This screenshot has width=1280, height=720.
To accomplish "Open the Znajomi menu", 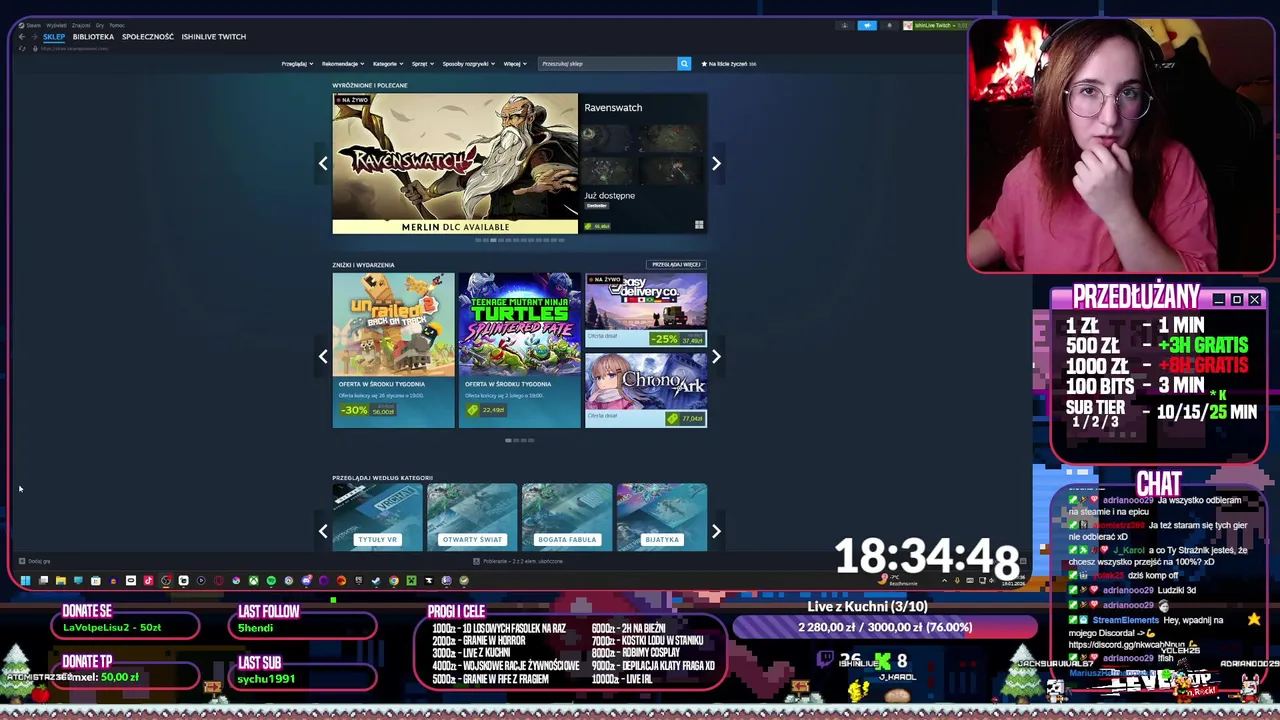I will click(x=81, y=25).
